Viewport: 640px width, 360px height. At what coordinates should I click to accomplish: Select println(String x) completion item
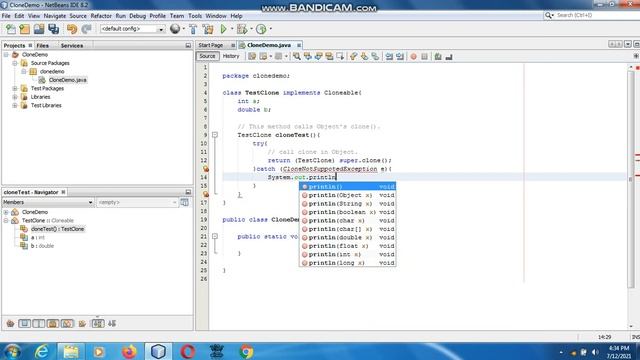tap(348, 204)
